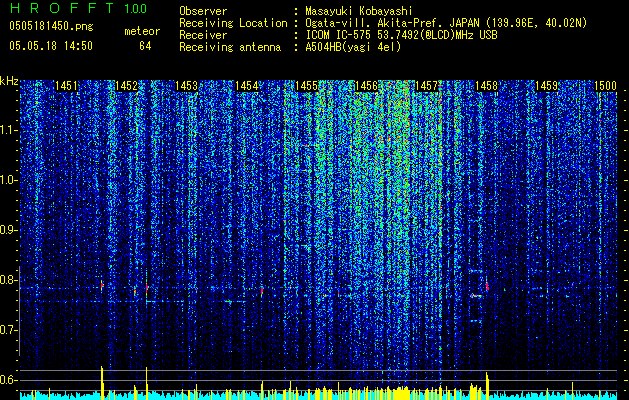Click the kHz axis unit label

(9, 81)
